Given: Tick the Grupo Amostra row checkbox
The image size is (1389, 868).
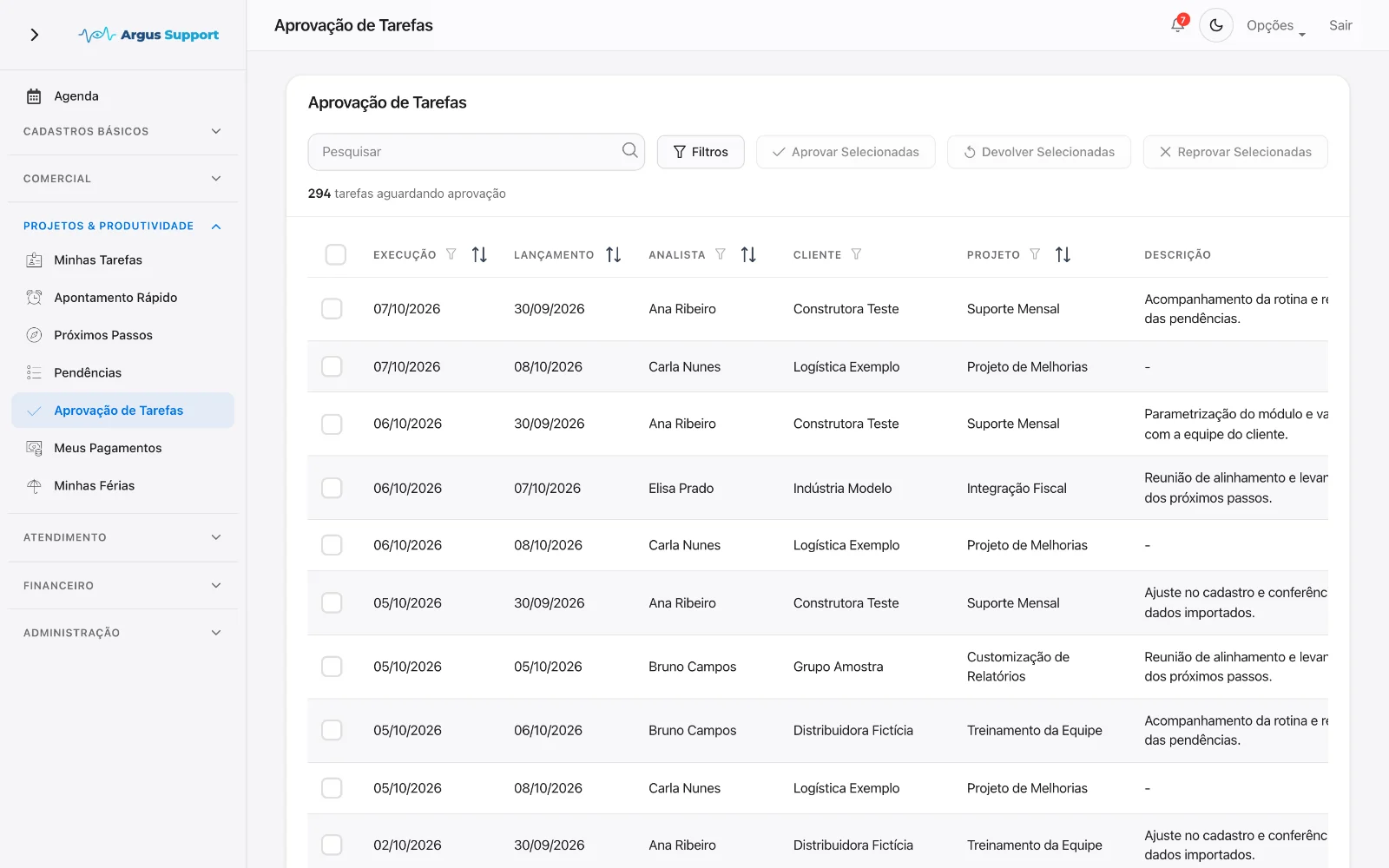Looking at the screenshot, I should (332, 667).
